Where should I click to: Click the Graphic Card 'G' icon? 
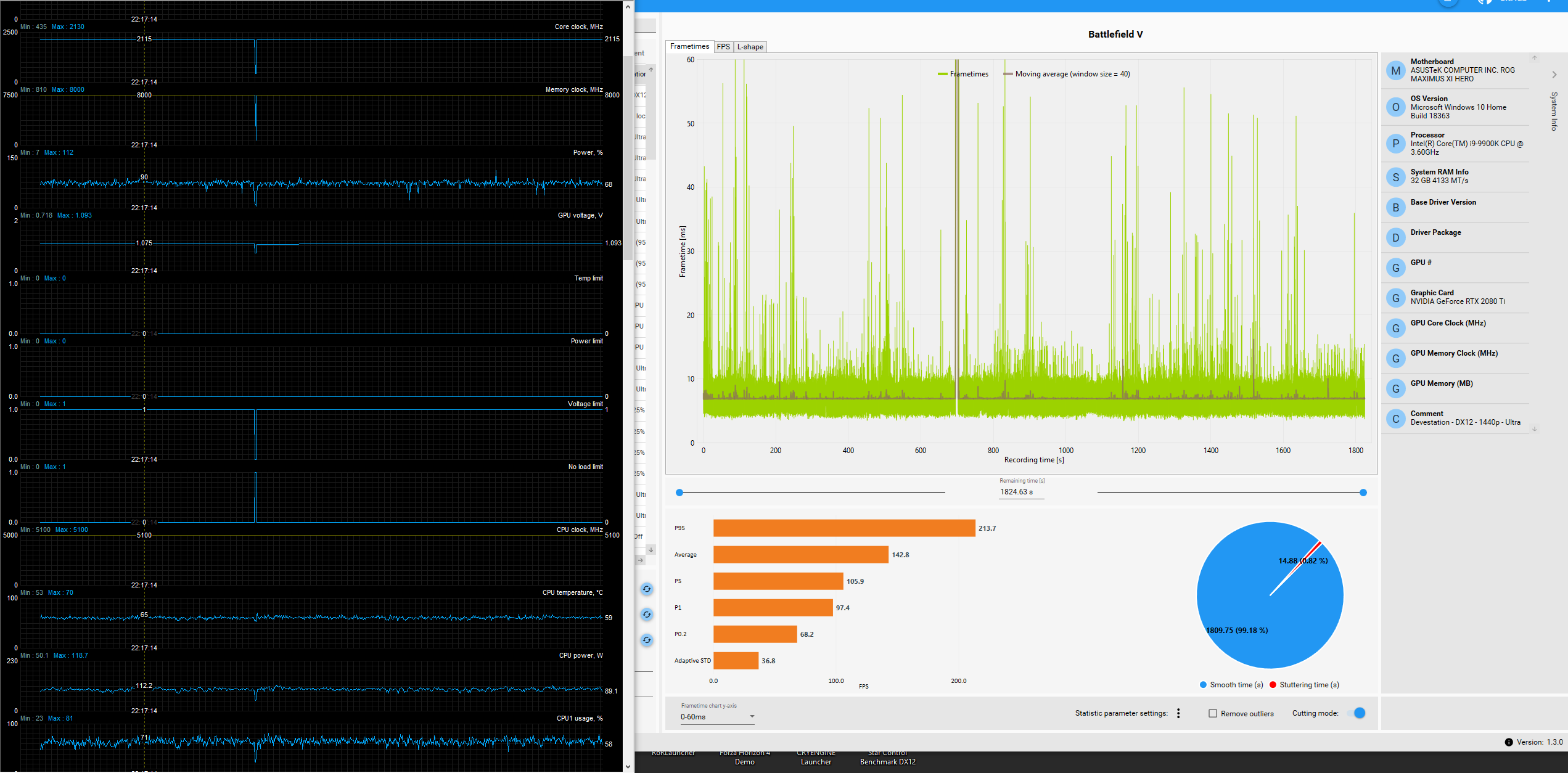tap(1395, 298)
